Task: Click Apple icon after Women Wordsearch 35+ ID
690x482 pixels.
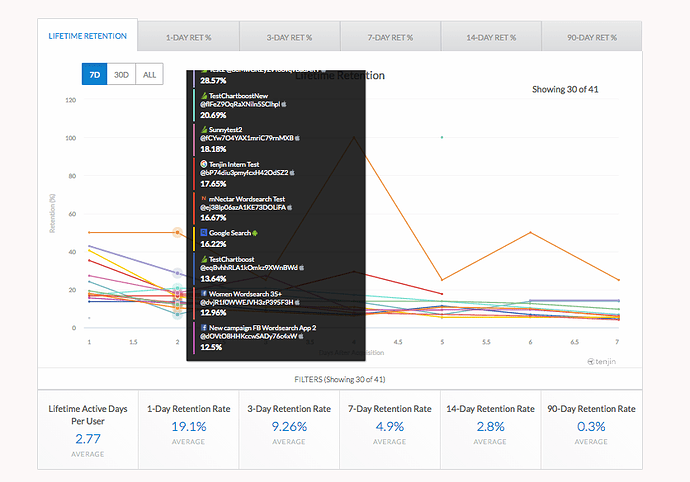Action: 297,302
